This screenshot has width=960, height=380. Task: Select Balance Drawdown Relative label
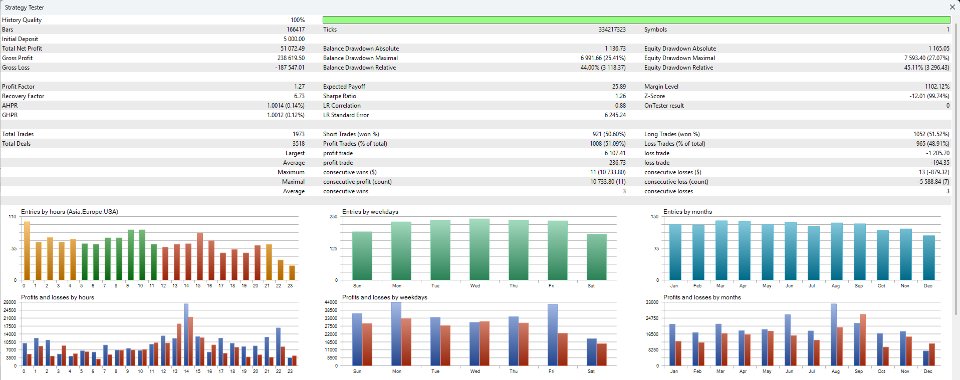click(x=359, y=67)
